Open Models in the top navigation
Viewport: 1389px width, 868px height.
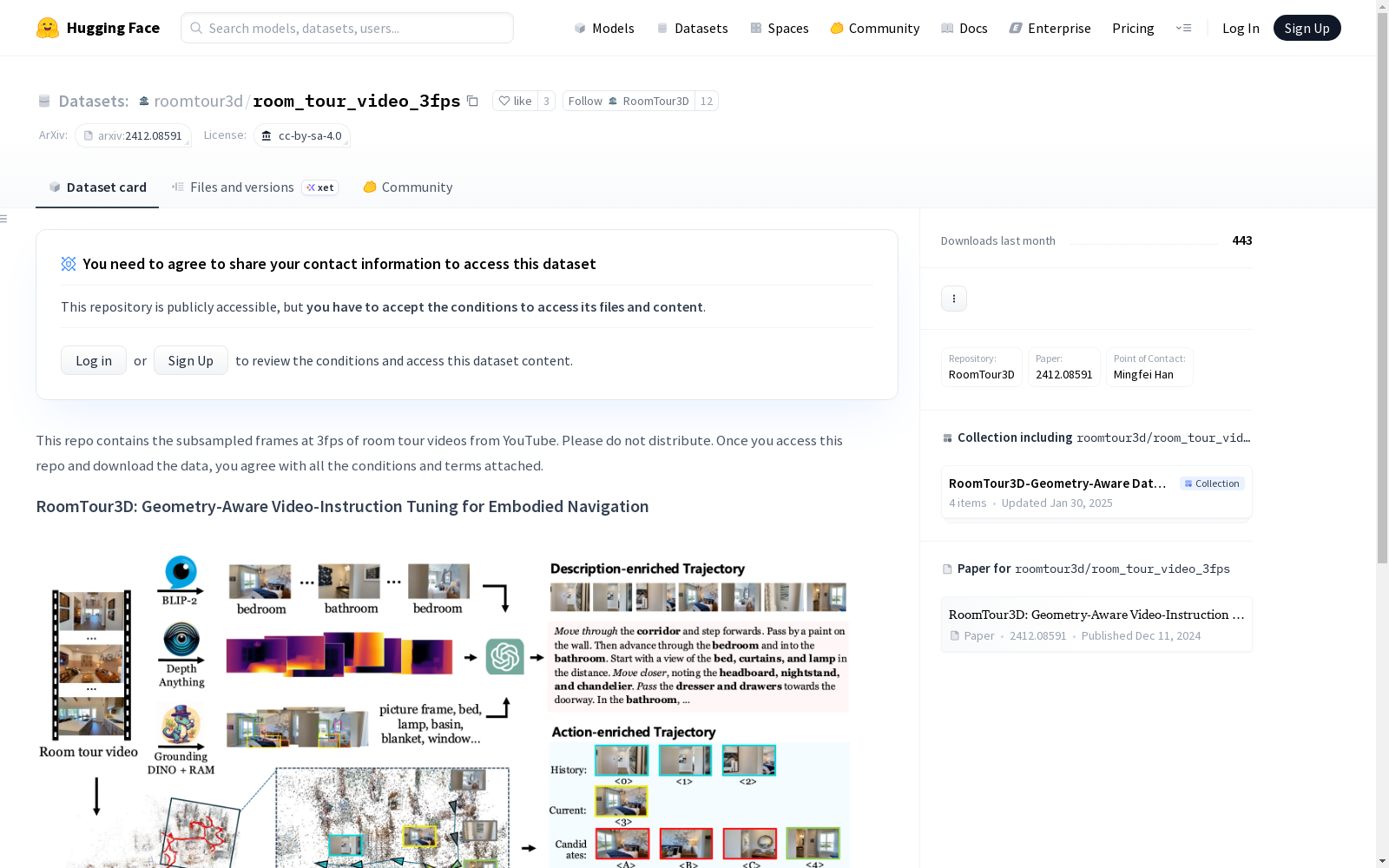604,28
